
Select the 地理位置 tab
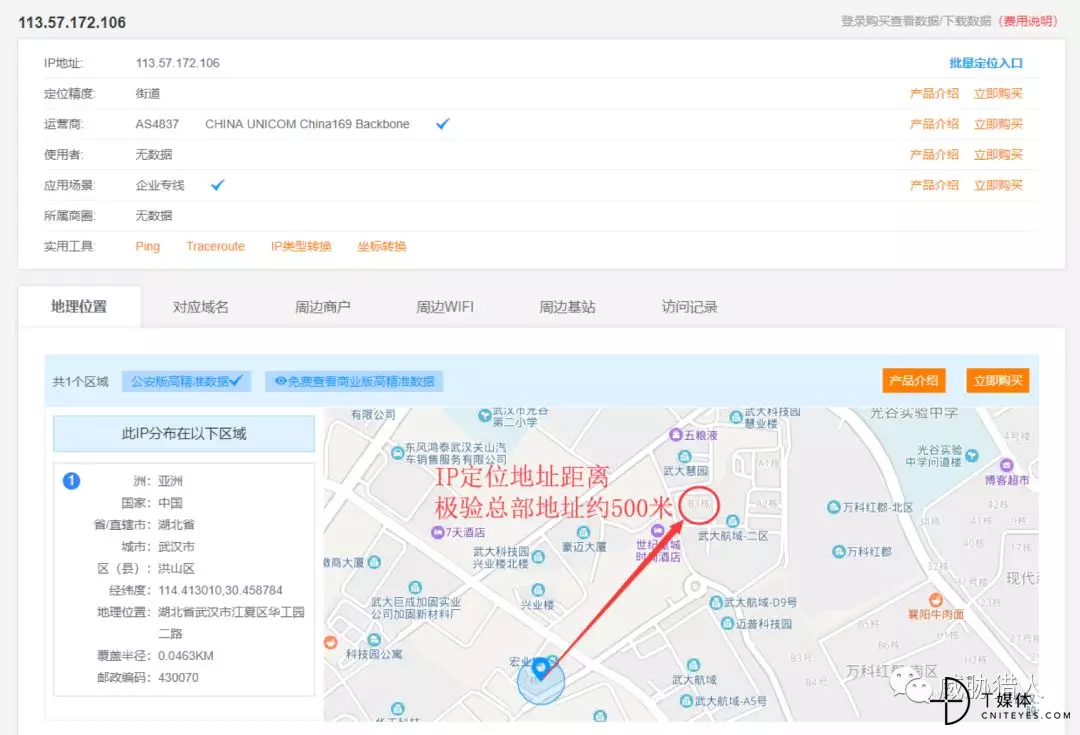coord(79,307)
